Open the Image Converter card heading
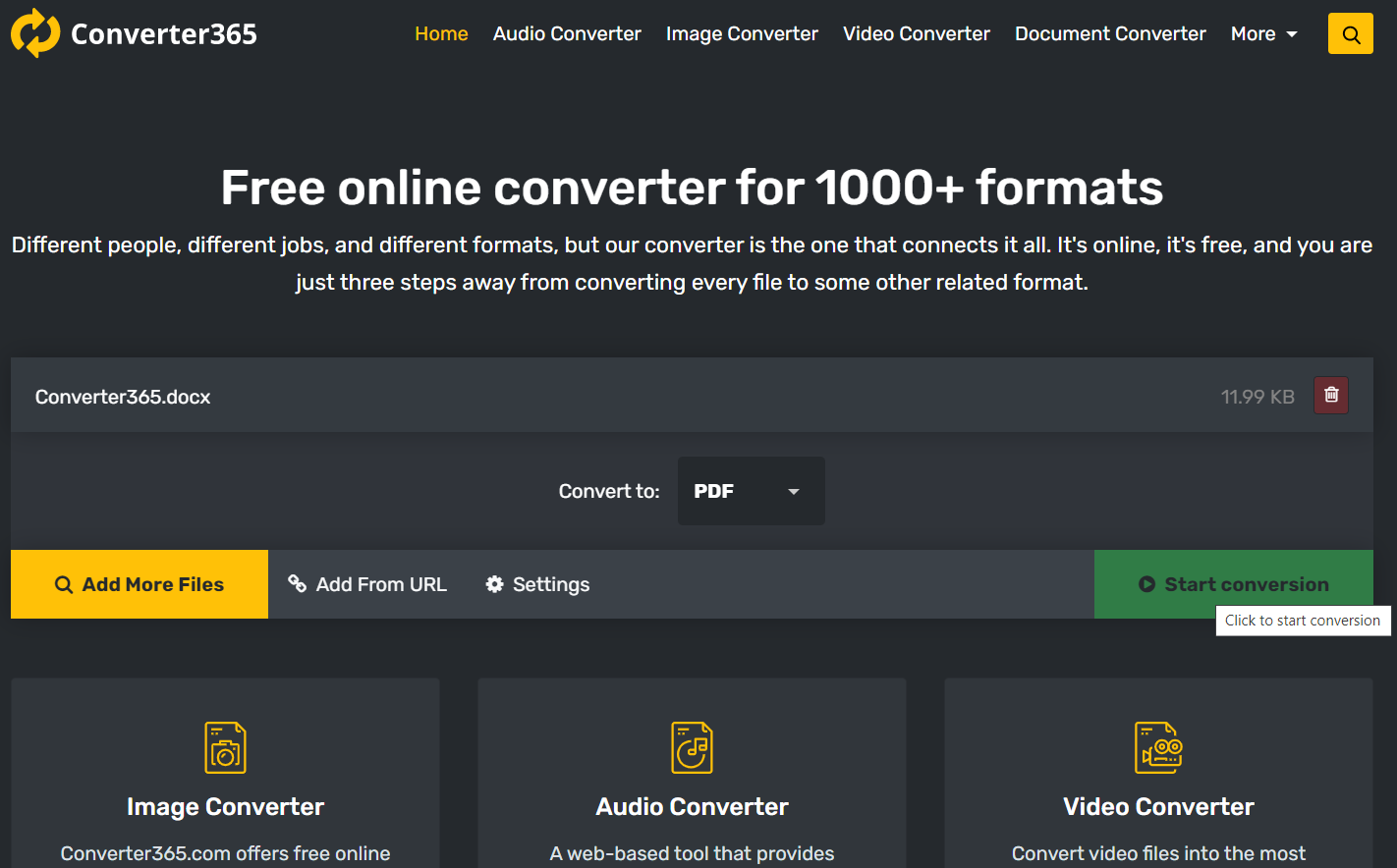 pyautogui.click(x=225, y=806)
